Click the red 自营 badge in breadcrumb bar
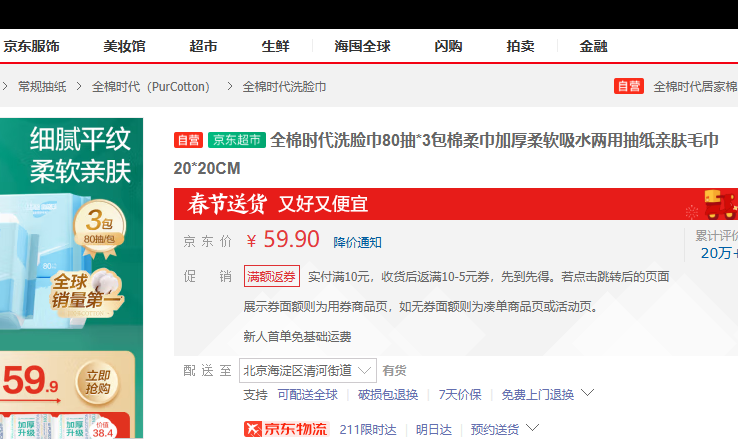738x439 pixels. pyautogui.click(x=629, y=86)
